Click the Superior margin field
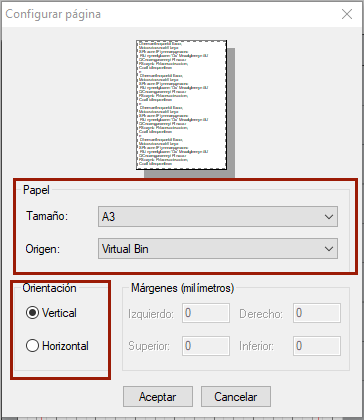This screenshot has height=420, width=364. coord(206,346)
